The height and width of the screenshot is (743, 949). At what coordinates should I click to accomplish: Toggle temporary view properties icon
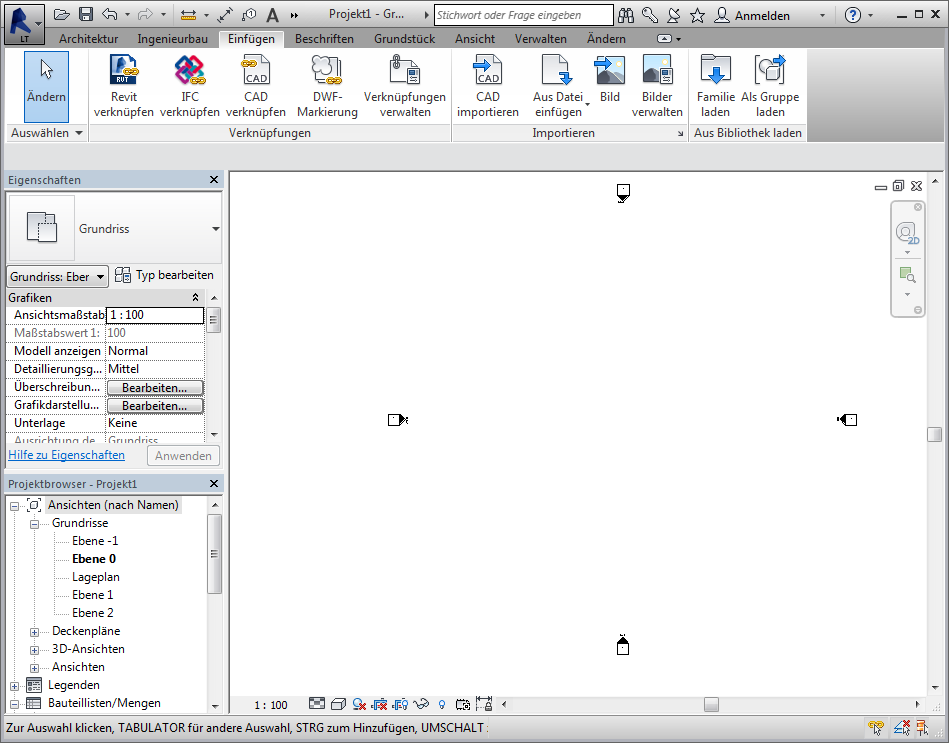pos(463,704)
